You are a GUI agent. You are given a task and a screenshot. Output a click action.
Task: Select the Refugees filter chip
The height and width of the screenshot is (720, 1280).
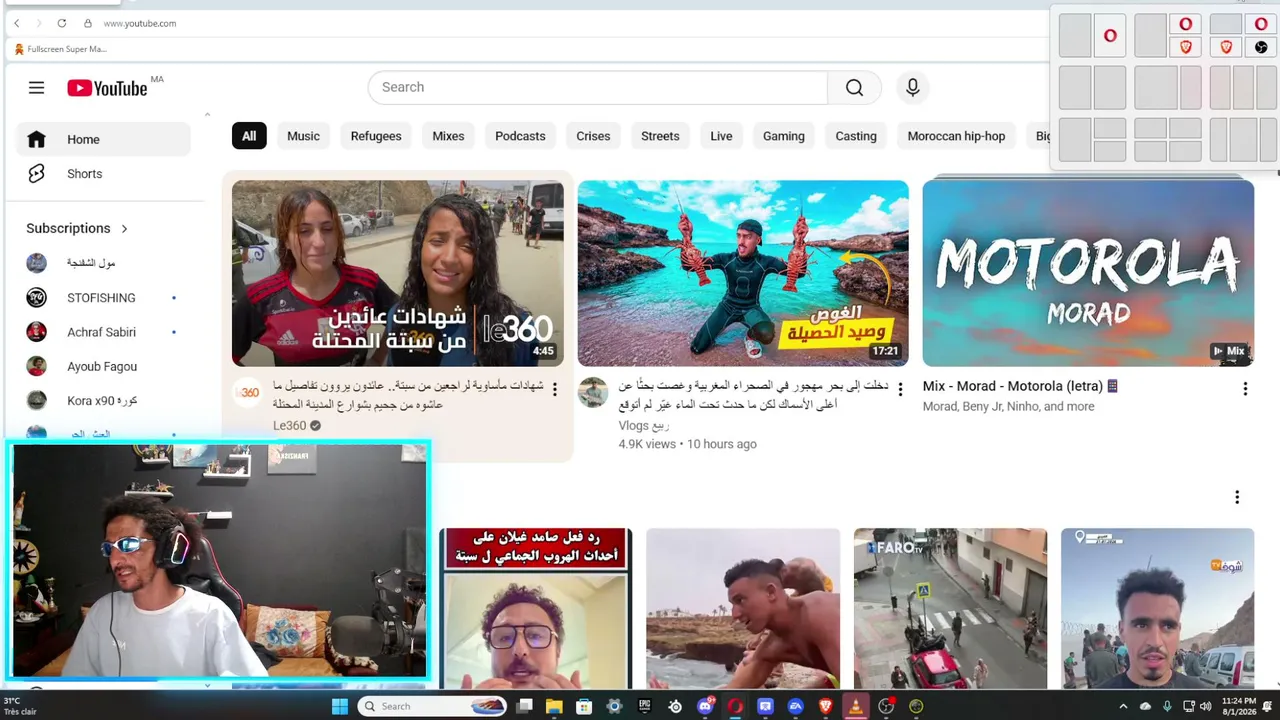coord(376,136)
